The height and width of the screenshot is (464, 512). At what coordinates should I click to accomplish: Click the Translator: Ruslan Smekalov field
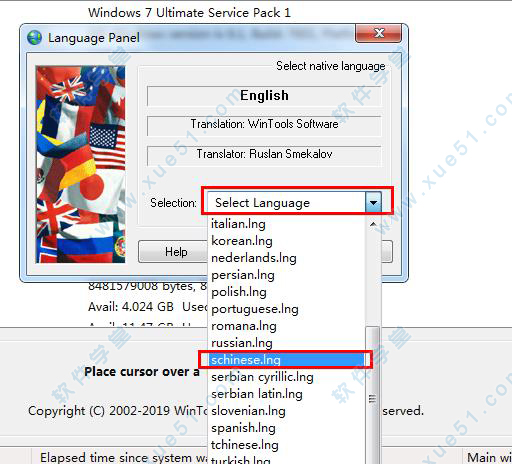click(x=264, y=155)
